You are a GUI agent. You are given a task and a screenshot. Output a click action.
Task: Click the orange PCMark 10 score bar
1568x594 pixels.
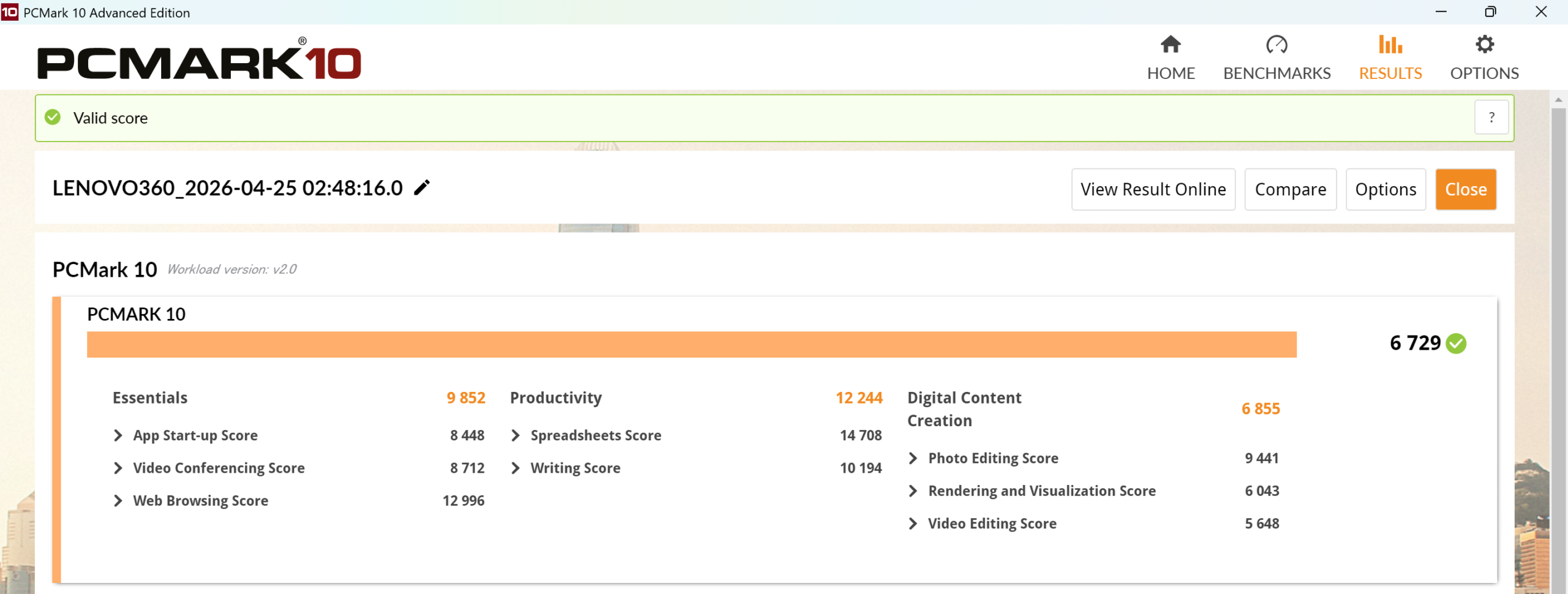click(x=692, y=344)
